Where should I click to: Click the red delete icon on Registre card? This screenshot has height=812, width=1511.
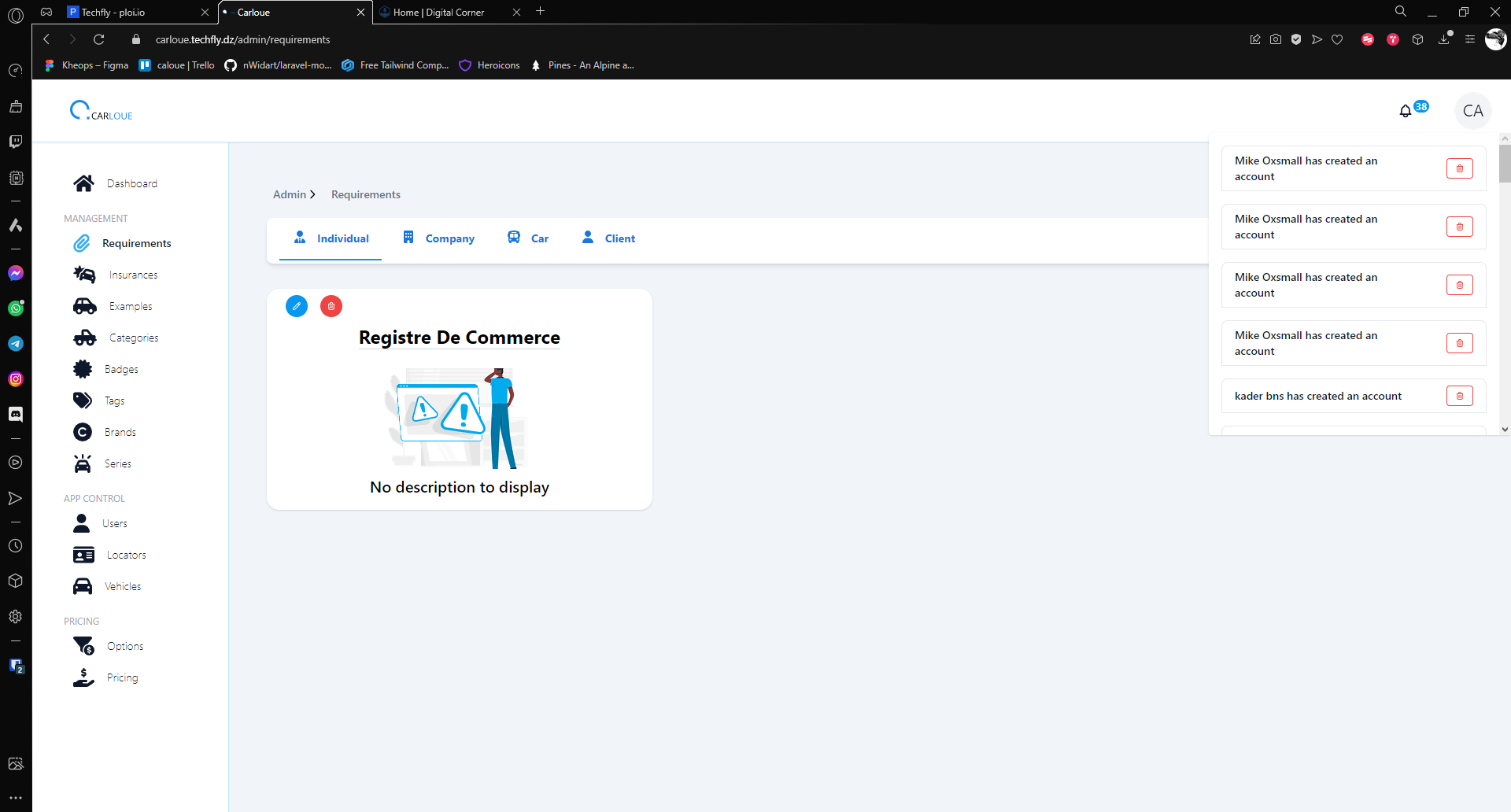pyautogui.click(x=331, y=306)
